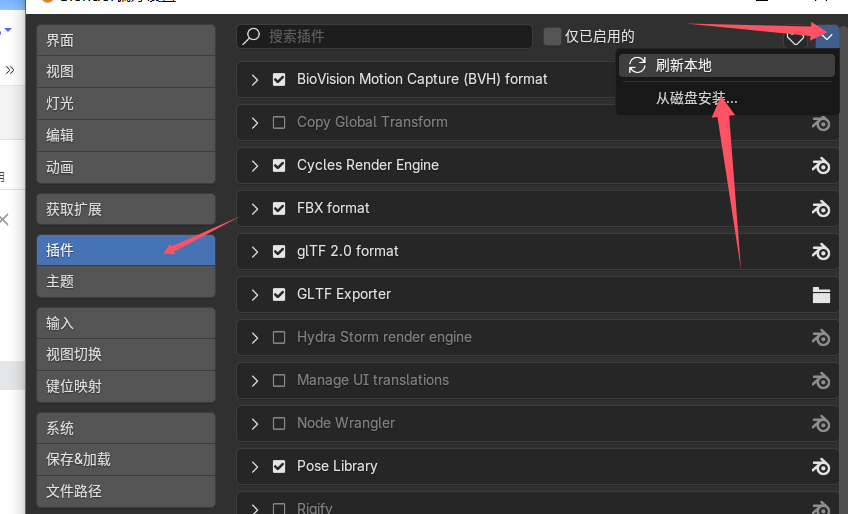Open the 视图 preferences section
The width and height of the screenshot is (848, 514).
click(126, 71)
